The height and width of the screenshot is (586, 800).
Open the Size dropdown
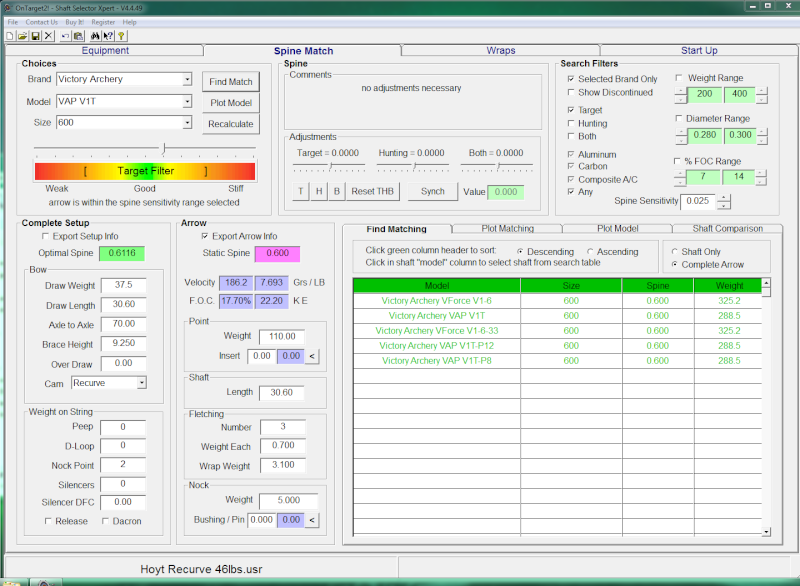[187, 123]
